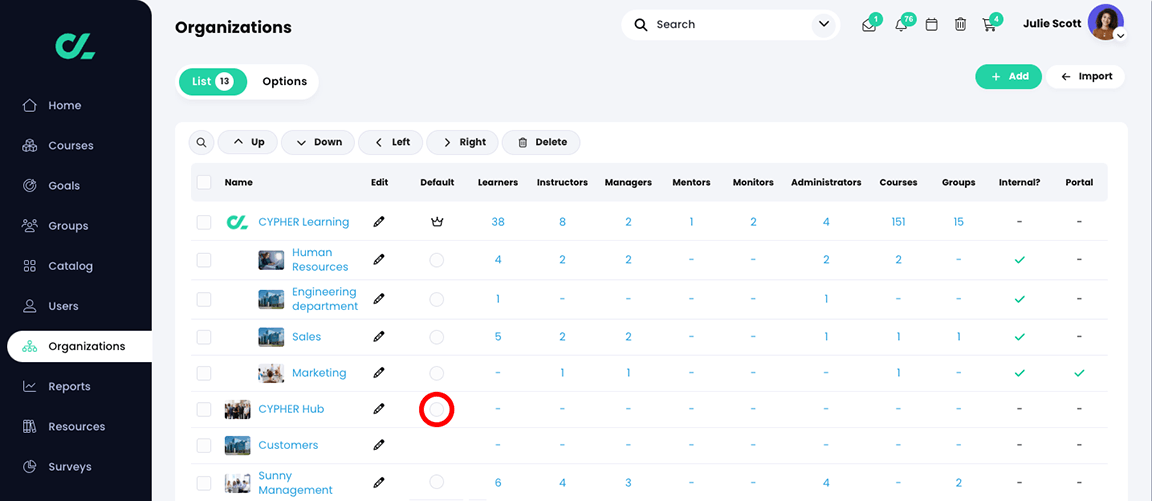Screen dimensions: 1152x501
Task: Click the search magnifier in top search bar
Action: point(641,25)
